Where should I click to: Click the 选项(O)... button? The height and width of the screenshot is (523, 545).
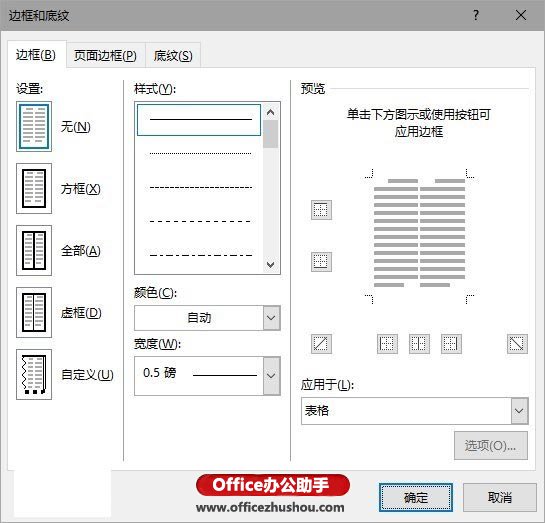[x=491, y=446]
